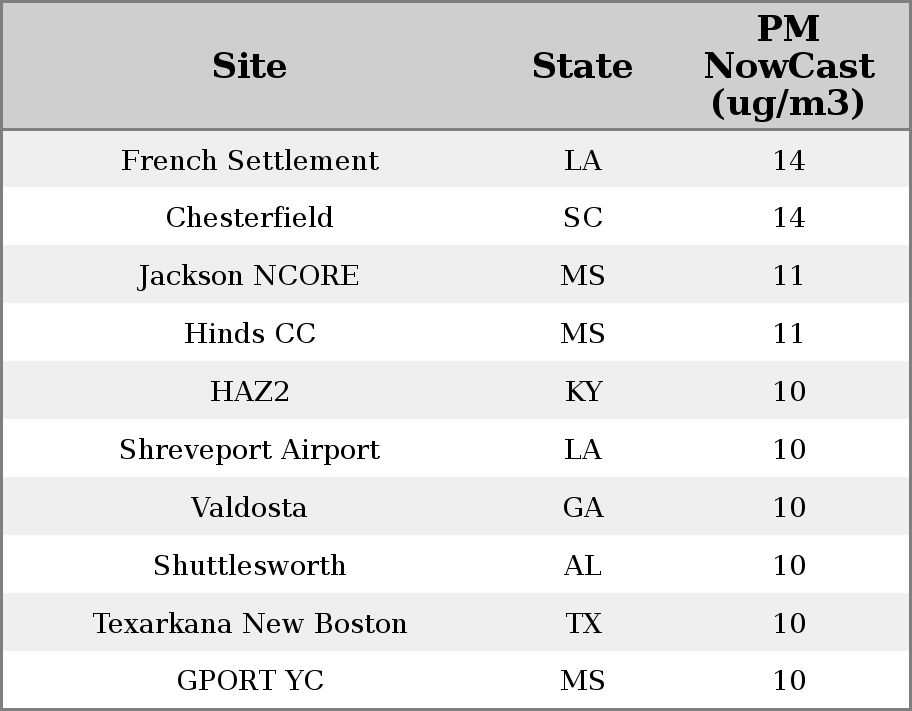Select the GA state cell
This screenshot has width=912, height=711.
(583, 507)
